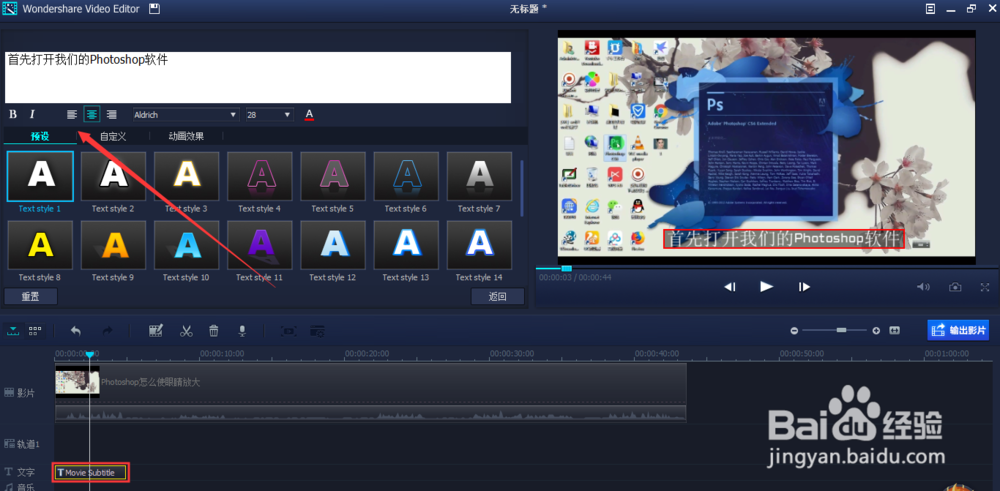Zoom out the timeline

coord(794,330)
